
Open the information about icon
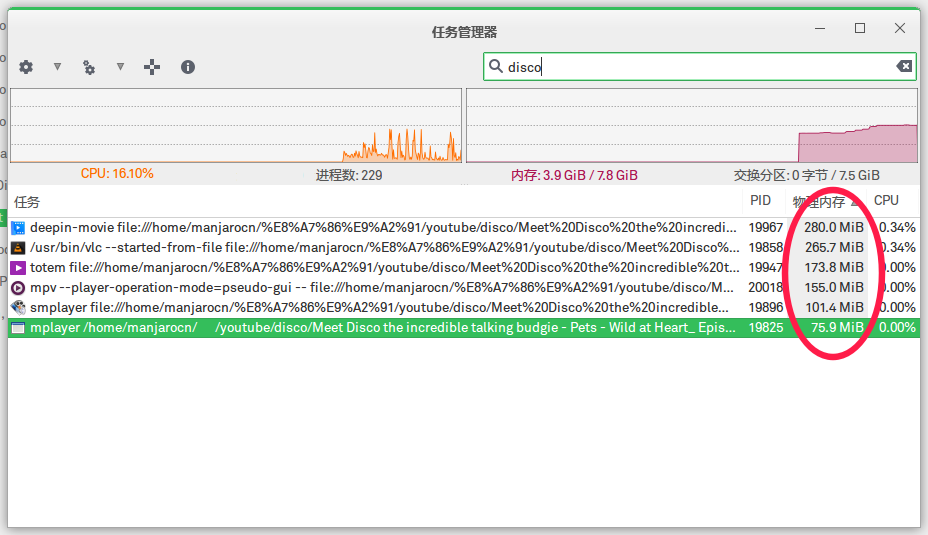188,67
